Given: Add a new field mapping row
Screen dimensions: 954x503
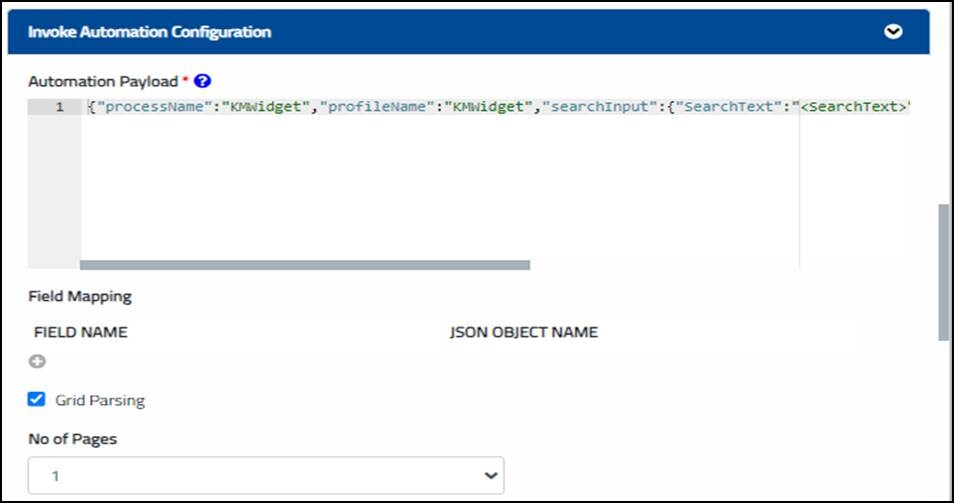Looking at the screenshot, I should 37,361.
